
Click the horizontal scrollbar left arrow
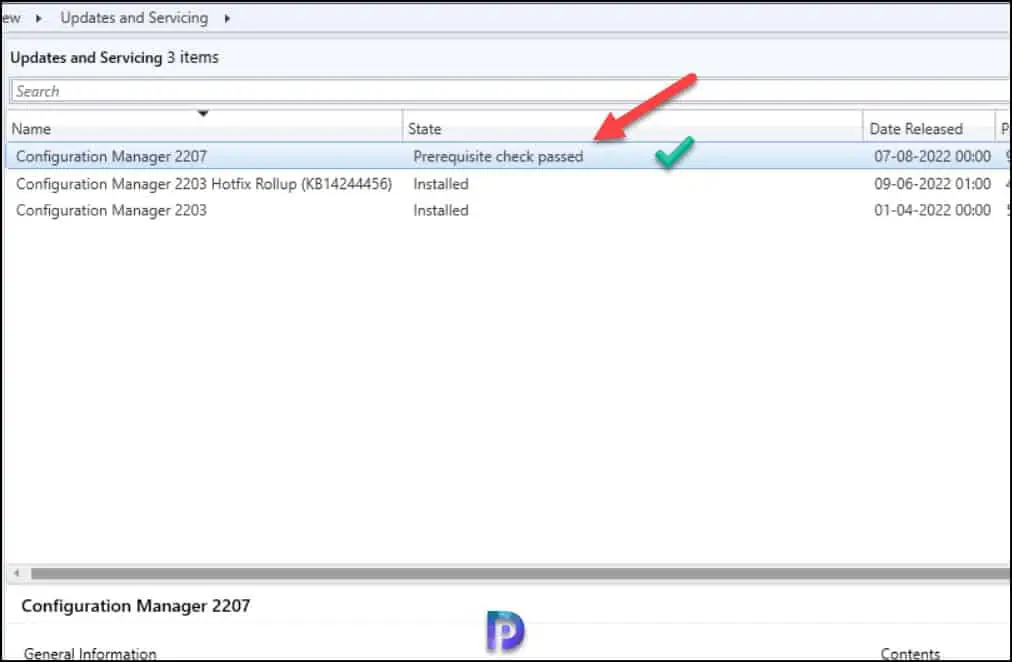[17, 573]
